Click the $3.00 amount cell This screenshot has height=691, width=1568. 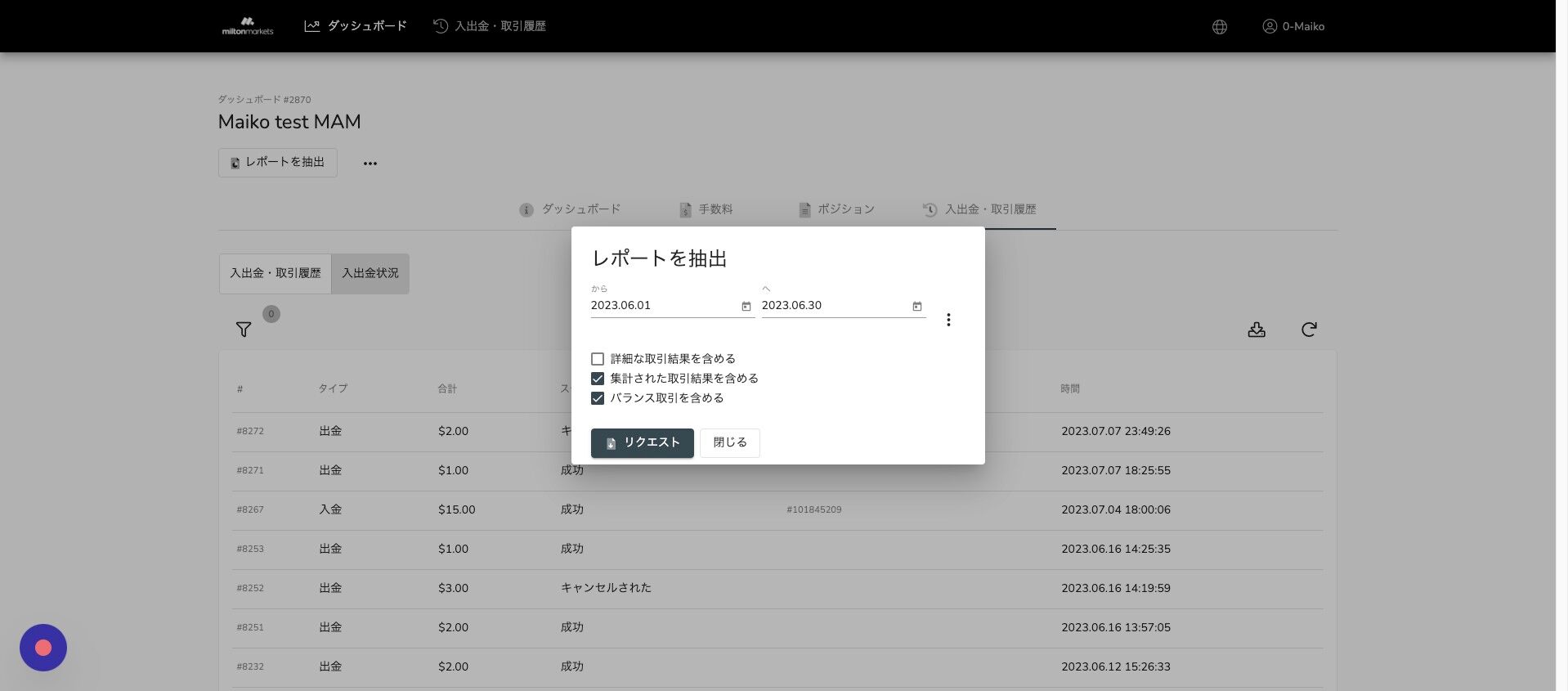click(454, 589)
